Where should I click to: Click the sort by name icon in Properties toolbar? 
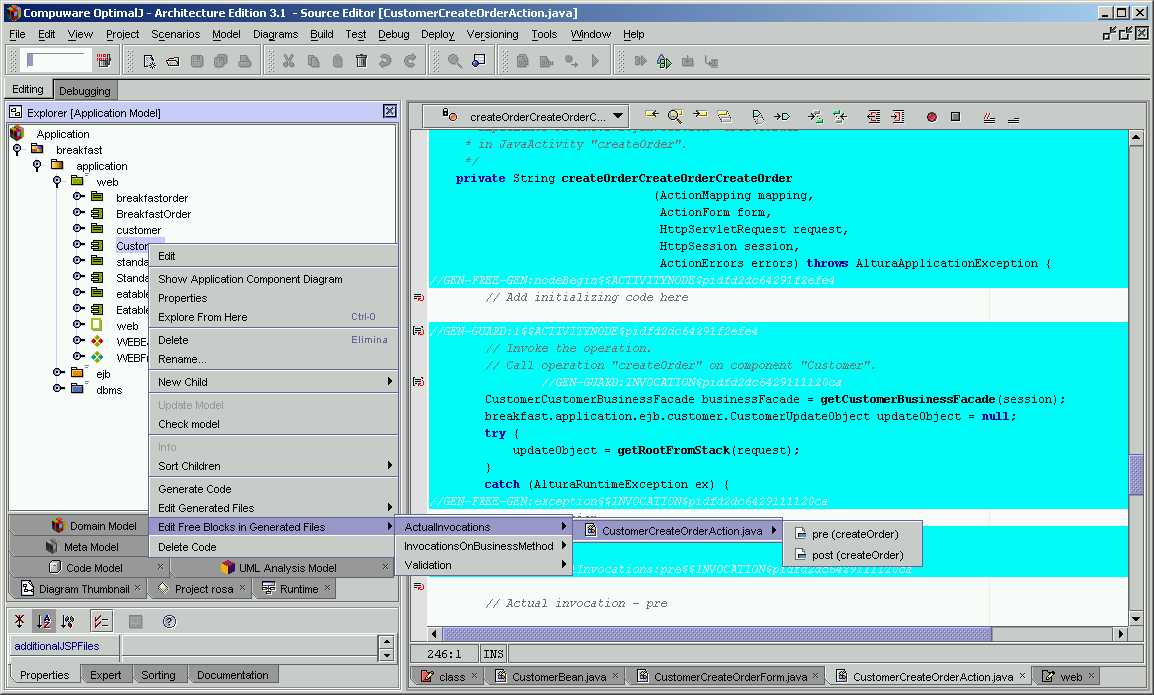[44, 621]
